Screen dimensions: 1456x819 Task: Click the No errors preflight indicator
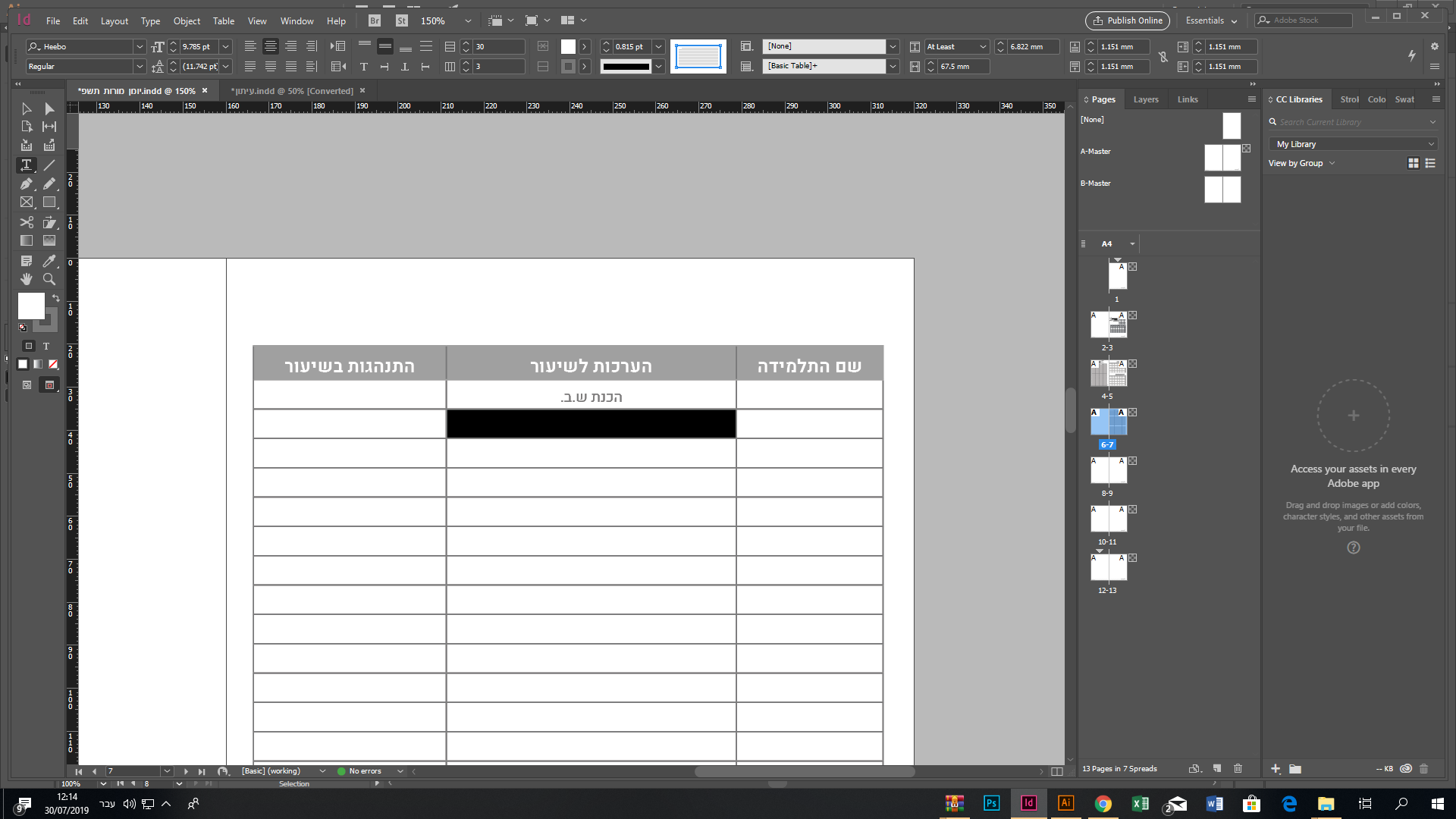pos(364,770)
